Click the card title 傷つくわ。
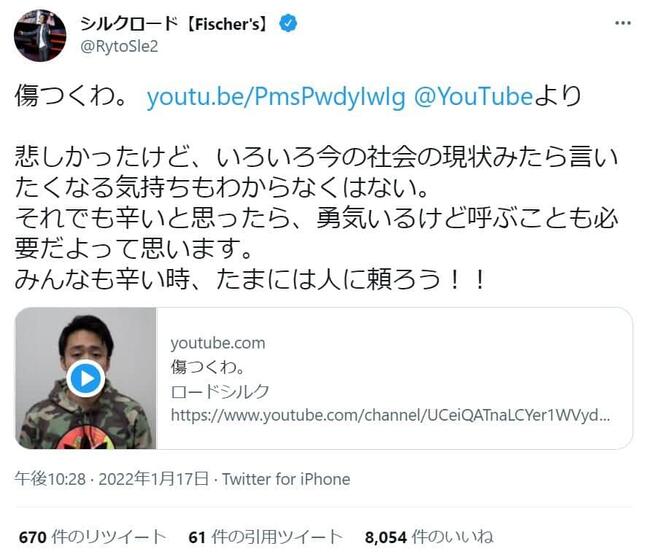The image size is (645, 557). 208,367
